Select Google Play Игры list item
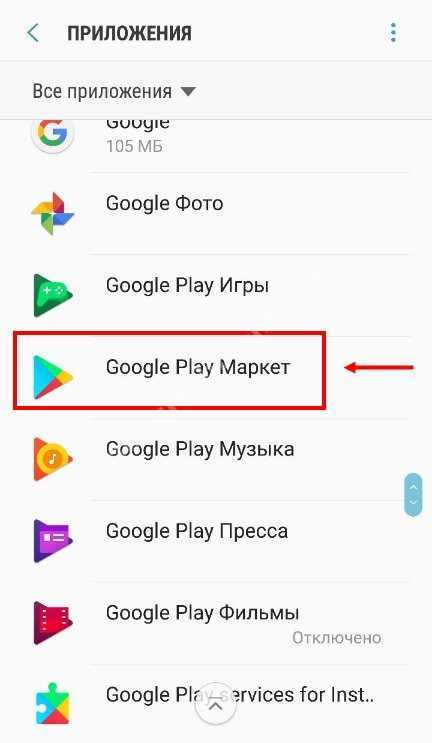The image size is (432, 743). click(x=216, y=295)
